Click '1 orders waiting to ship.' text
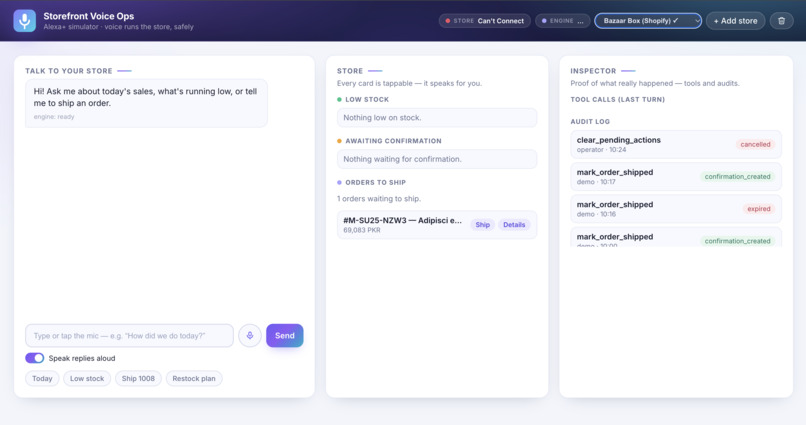The width and height of the screenshot is (806, 425). [379, 199]
